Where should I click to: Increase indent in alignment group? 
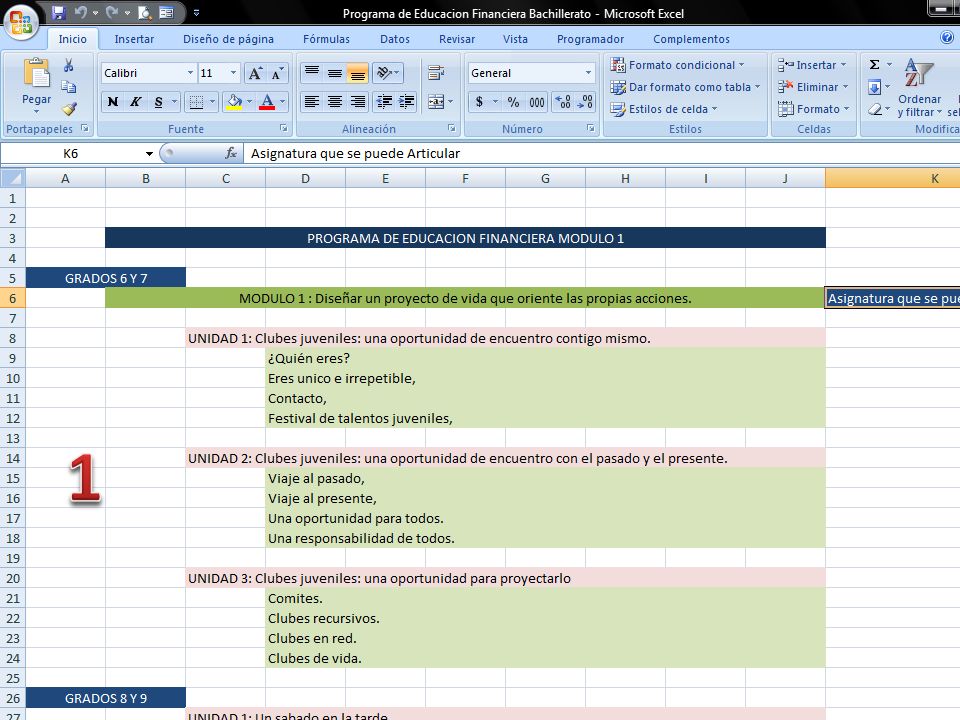point(407,102)
